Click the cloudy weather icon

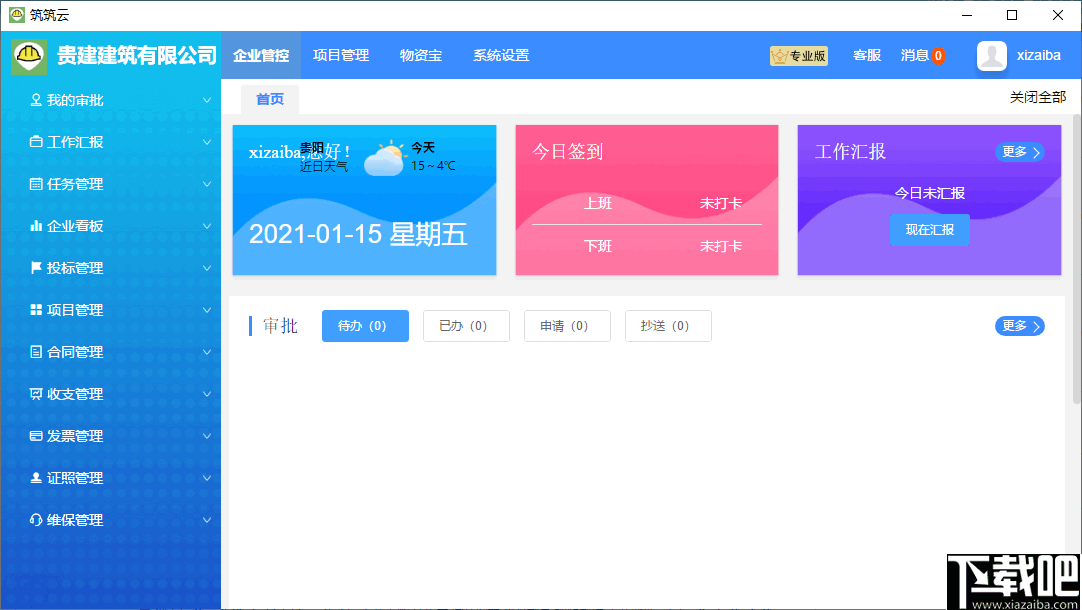coord(384,159)
